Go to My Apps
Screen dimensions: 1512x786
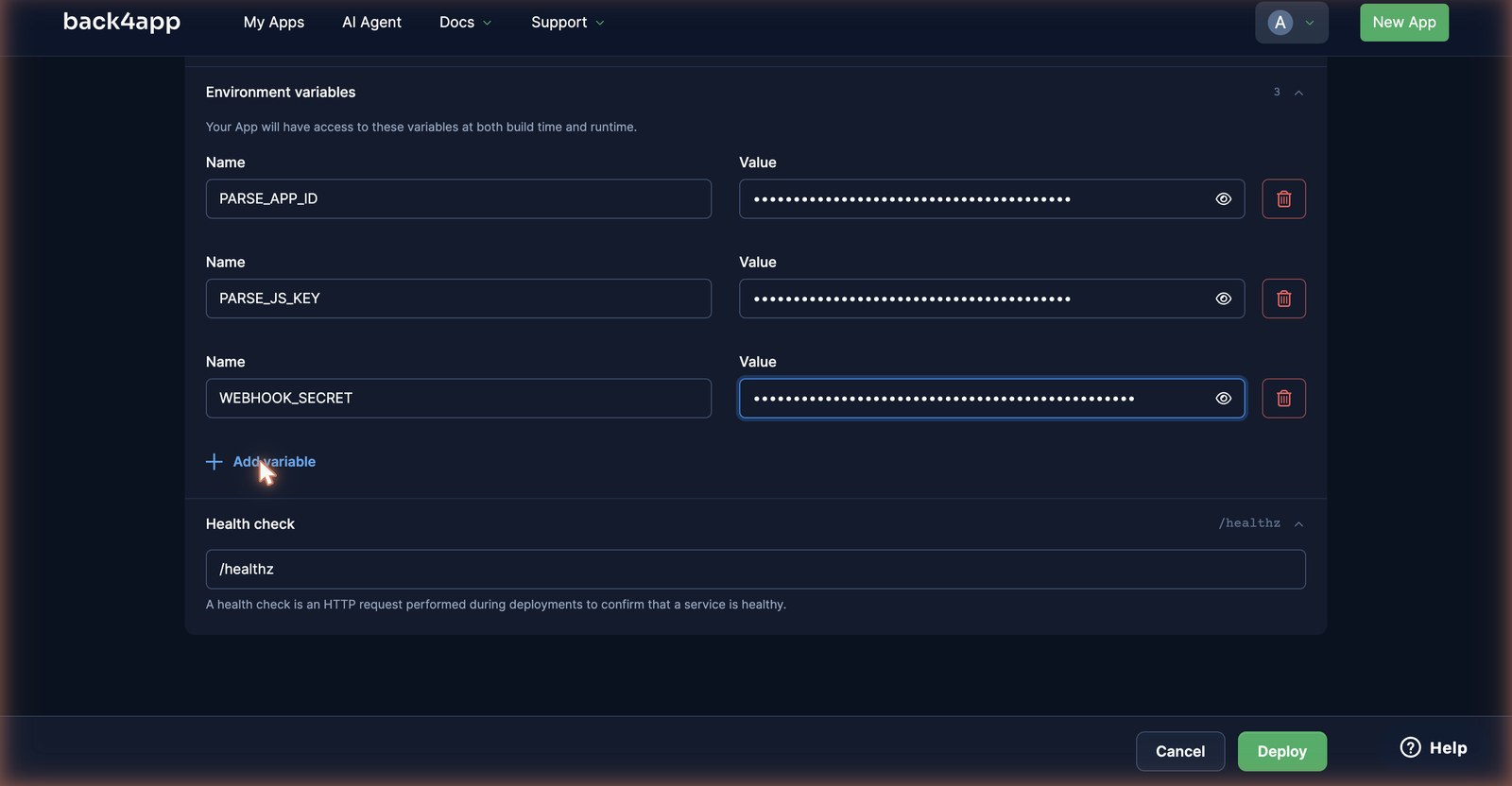(x=274, y=23)
